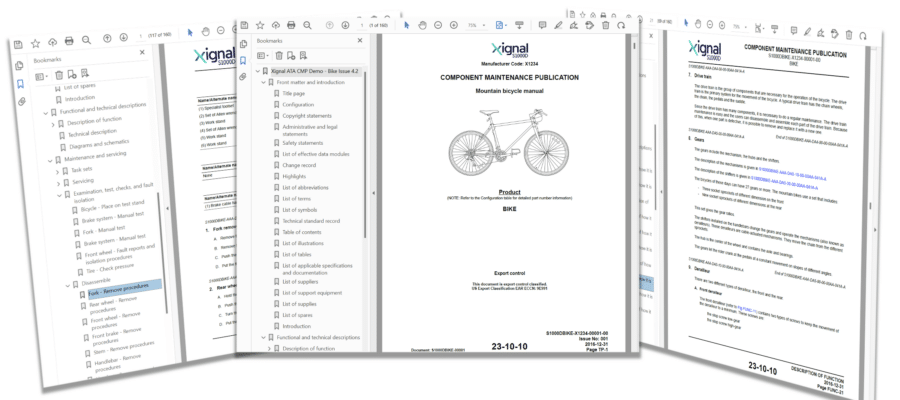This screenshot has height=400, width=900.
Task: Zoom in plus button, center window
Action: pyautogui.click(x=453, y=25)
